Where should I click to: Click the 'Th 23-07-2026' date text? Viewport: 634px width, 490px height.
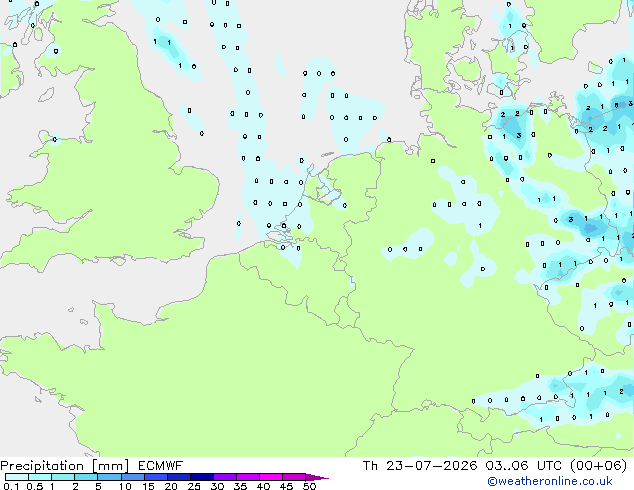tap(420, 466)
